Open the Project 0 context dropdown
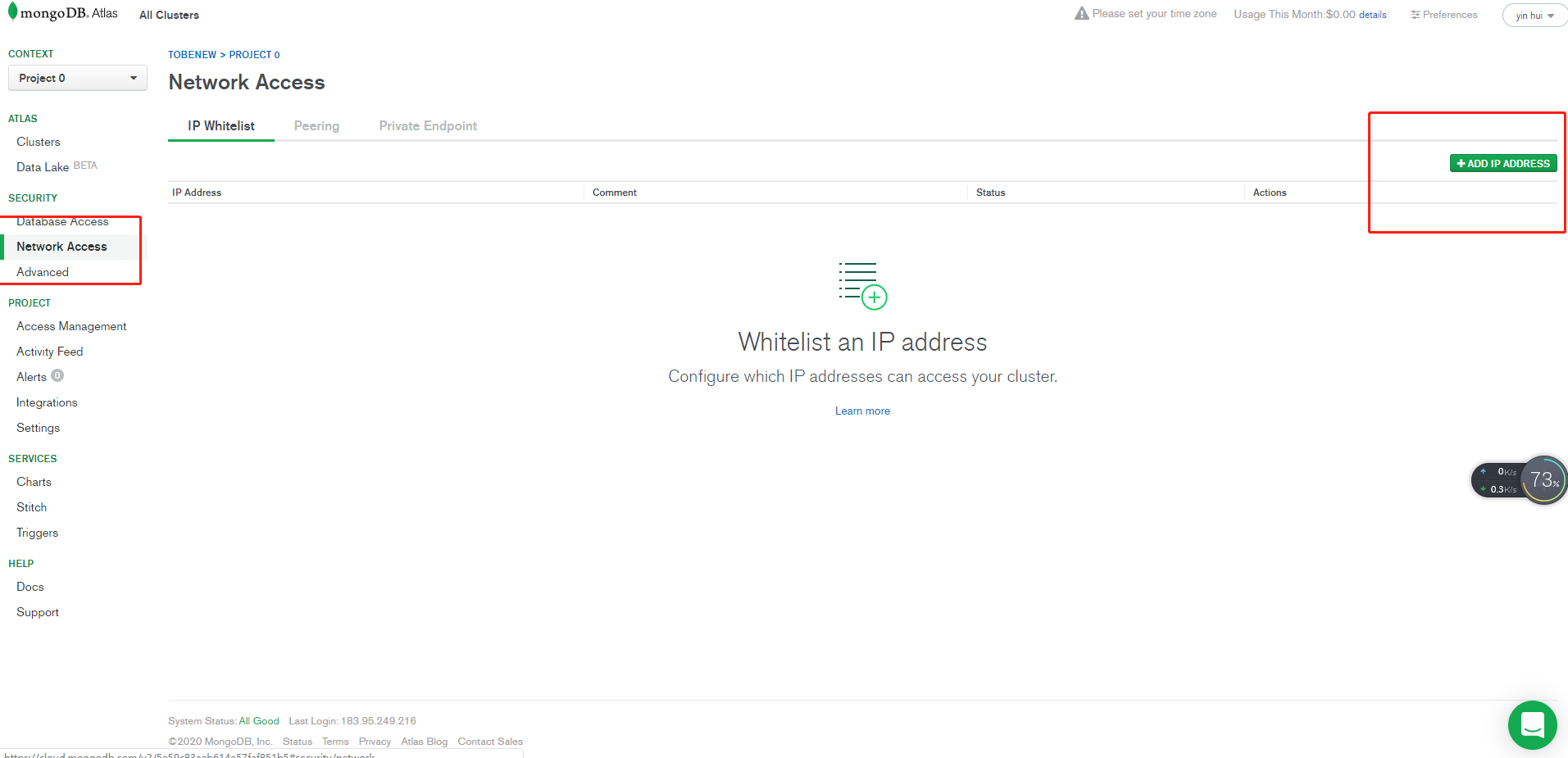This screenshot has width=1568, height=758. [x=78, y=78]
